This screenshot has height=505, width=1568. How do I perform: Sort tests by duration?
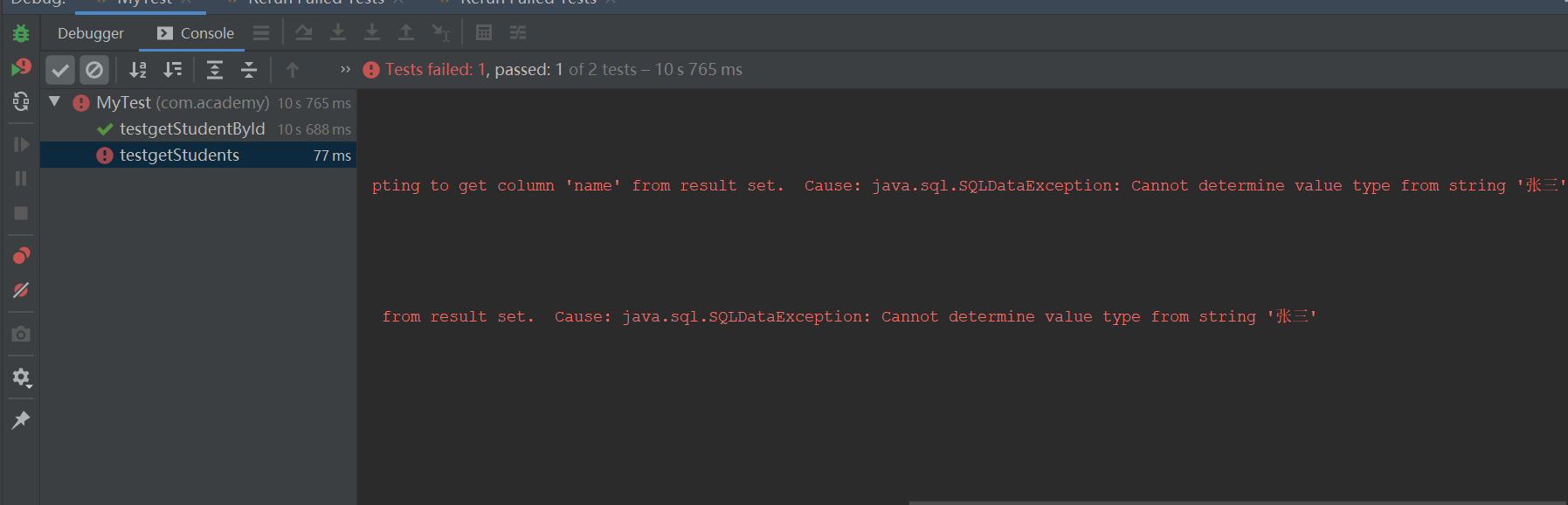[x=173, y=70]
